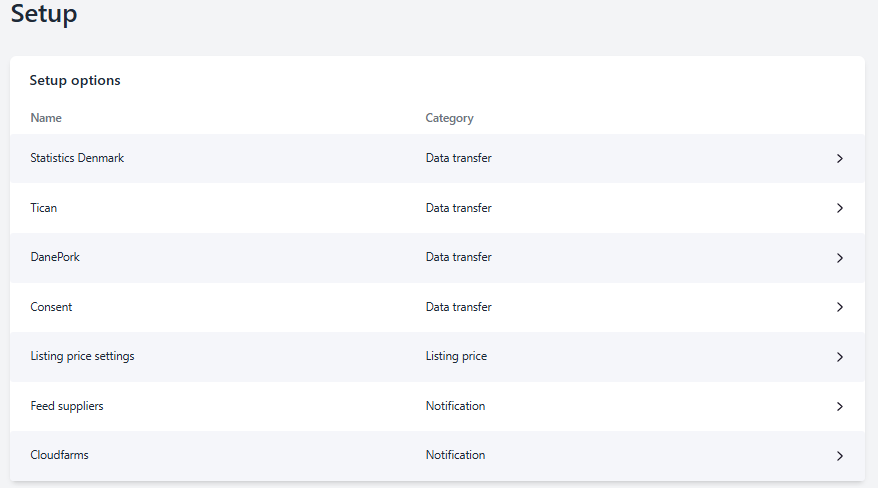Open Listing price settings
Viewport: 878px width, 488px height.
click(82, 356)
